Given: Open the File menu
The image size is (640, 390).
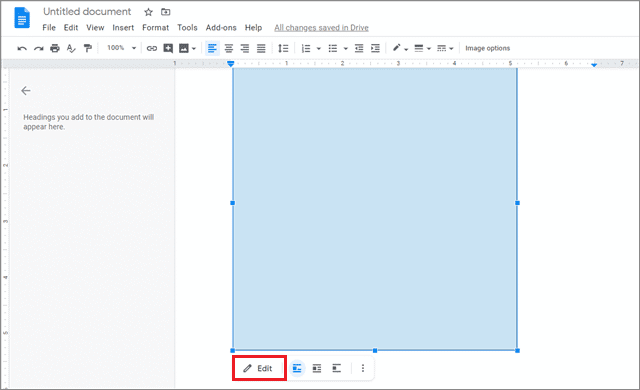Looking at the screenshot, I should click(x=49, y=28).
